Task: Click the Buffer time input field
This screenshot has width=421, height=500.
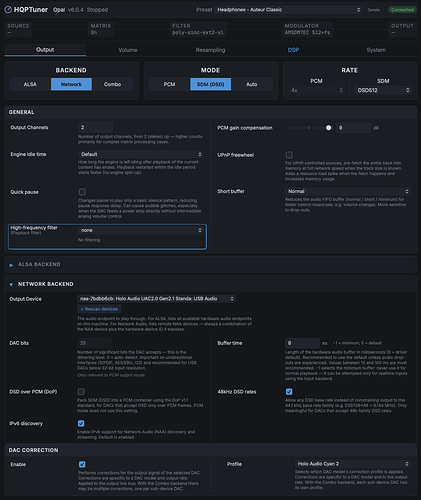Action: (302, 343)
